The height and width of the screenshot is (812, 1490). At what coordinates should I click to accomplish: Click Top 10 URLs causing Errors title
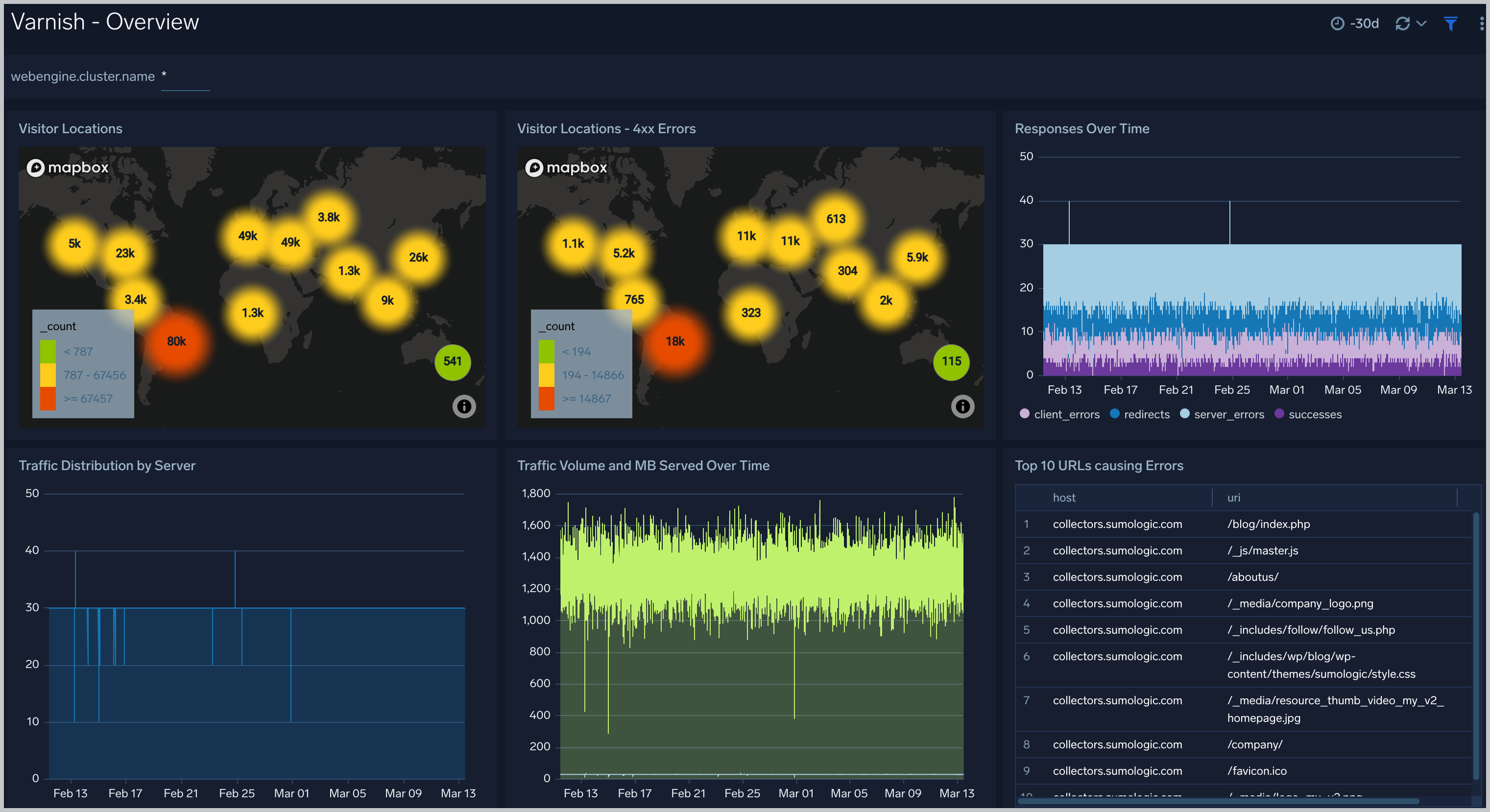[1099, 466]
